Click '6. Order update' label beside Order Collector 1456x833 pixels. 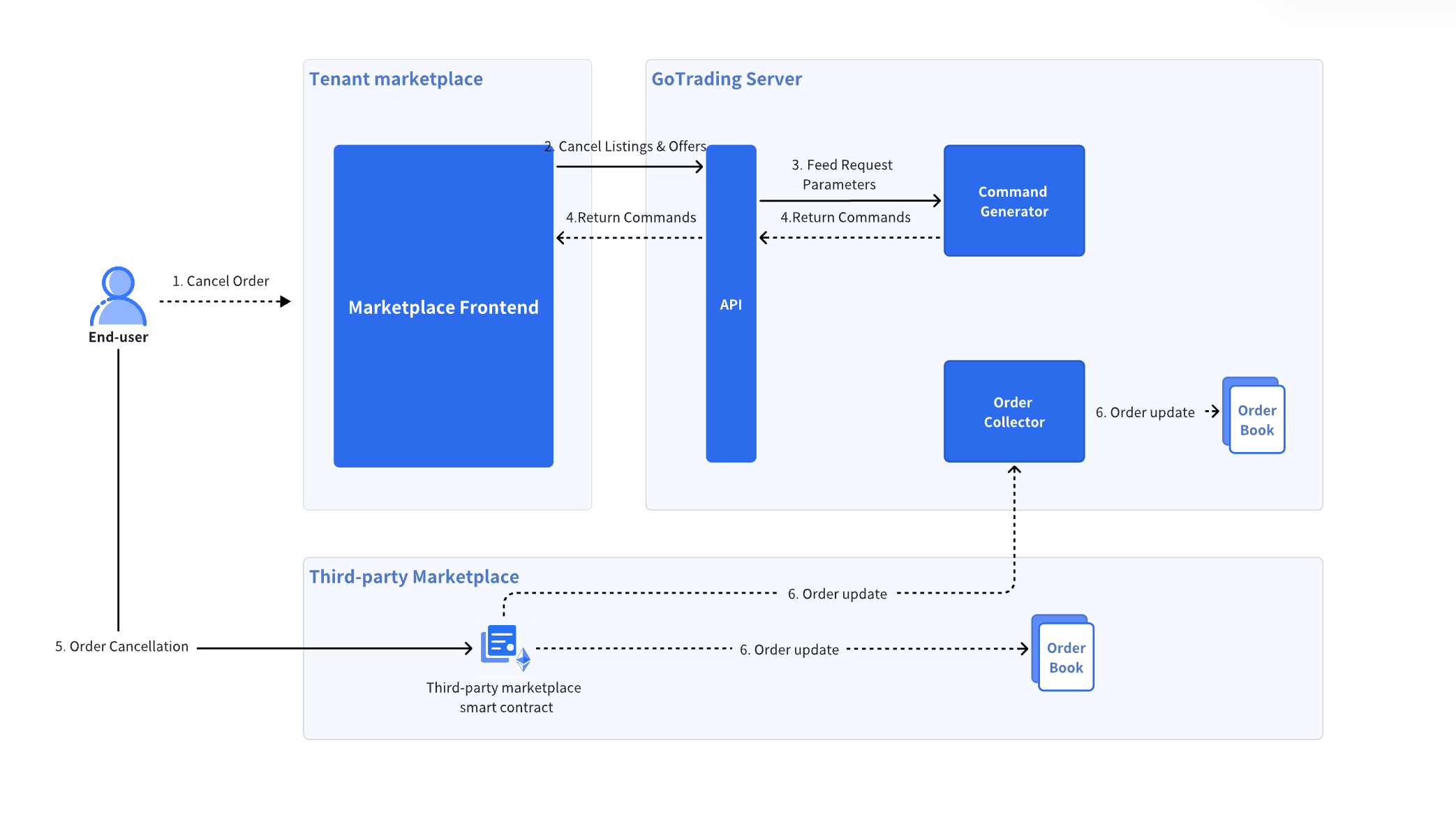1145,412
